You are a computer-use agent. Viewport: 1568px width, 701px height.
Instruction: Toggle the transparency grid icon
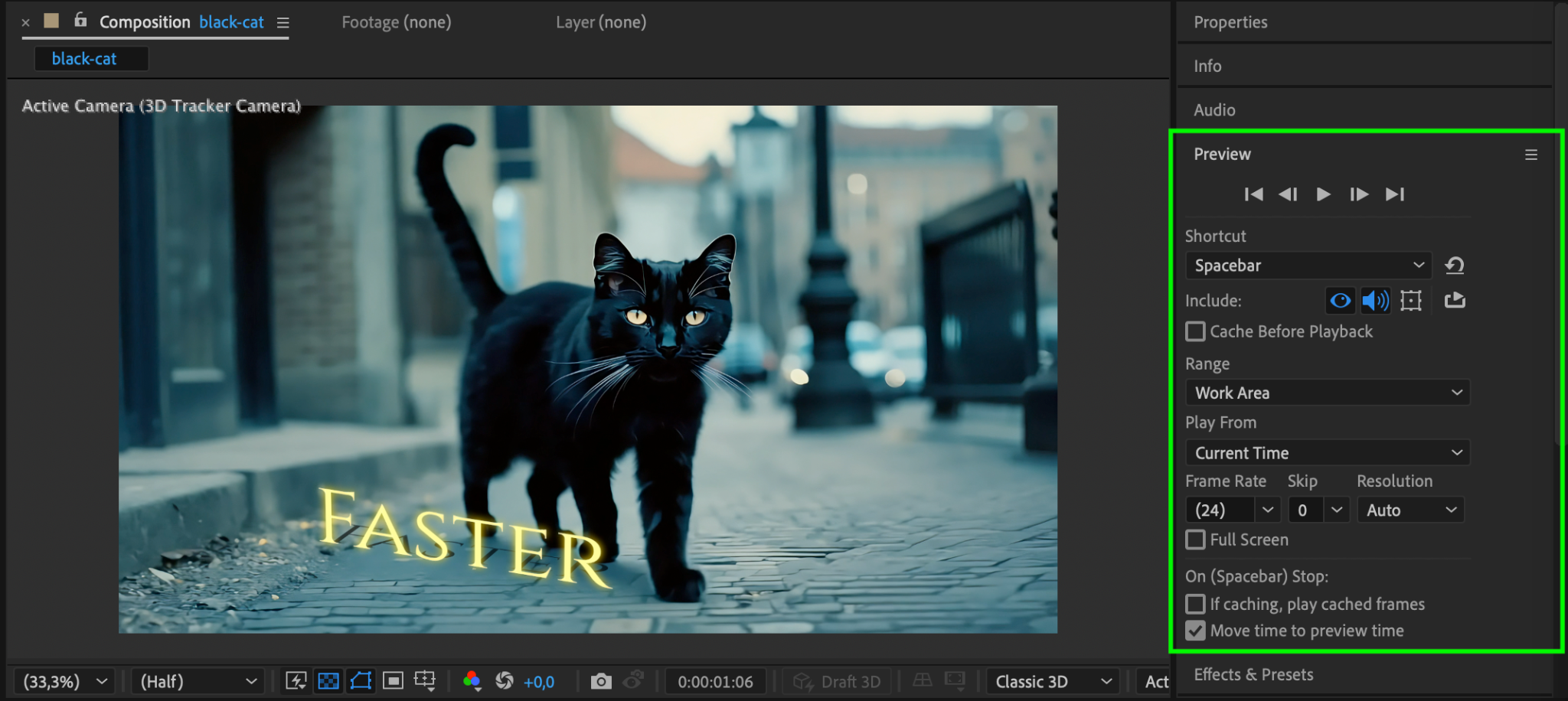(328, 681)
